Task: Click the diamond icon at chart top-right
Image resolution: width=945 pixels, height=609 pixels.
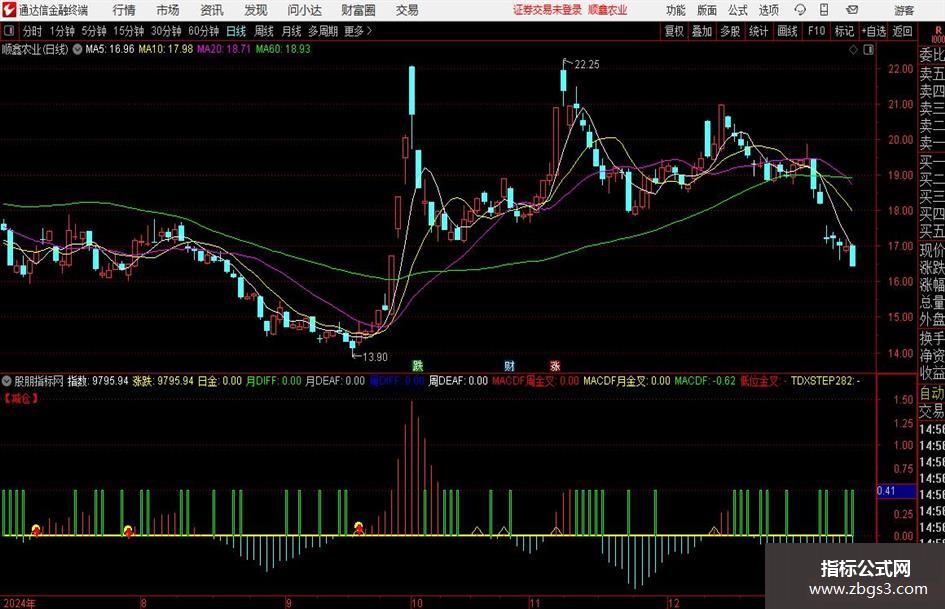Action: coord(853,50)
